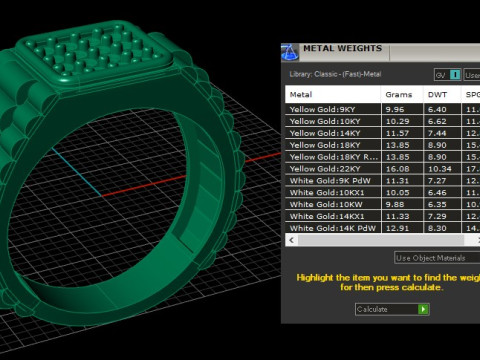The width and height of the screenshot is (480, 360).
Task: Click the 16.08 grams value
Action: 397,169
